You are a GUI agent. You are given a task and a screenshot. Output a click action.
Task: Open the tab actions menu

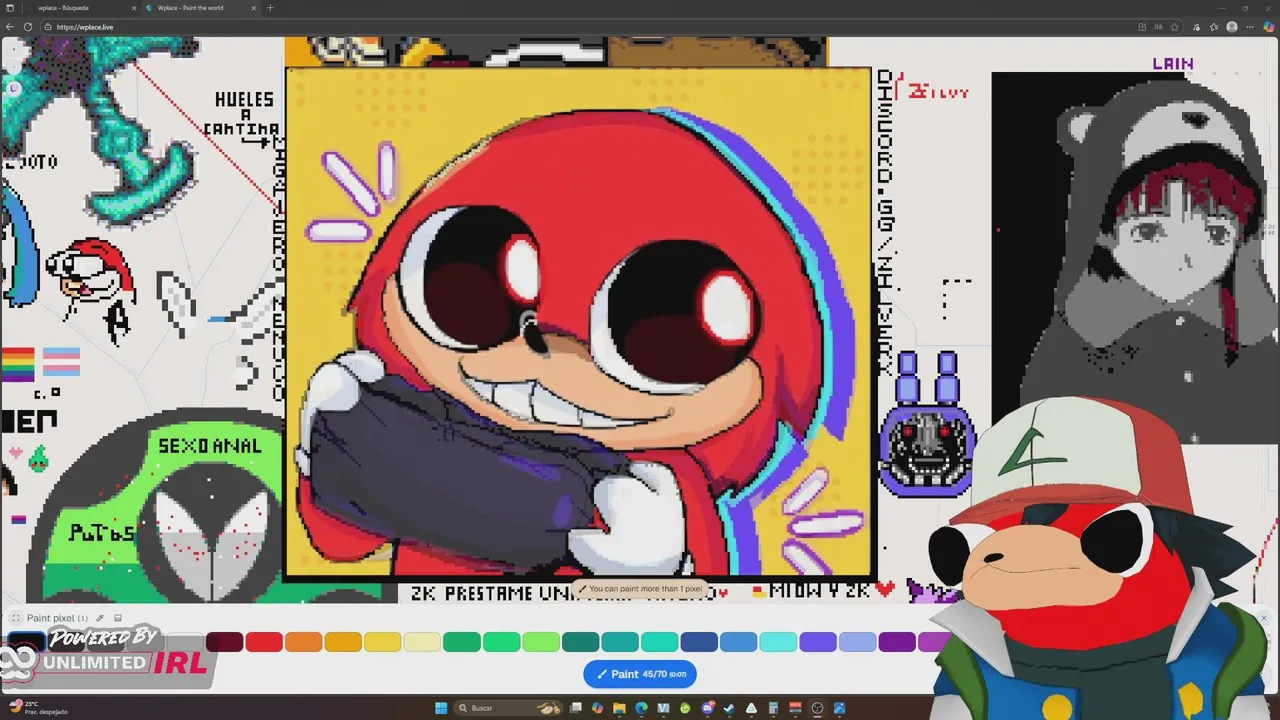(11, 8)
